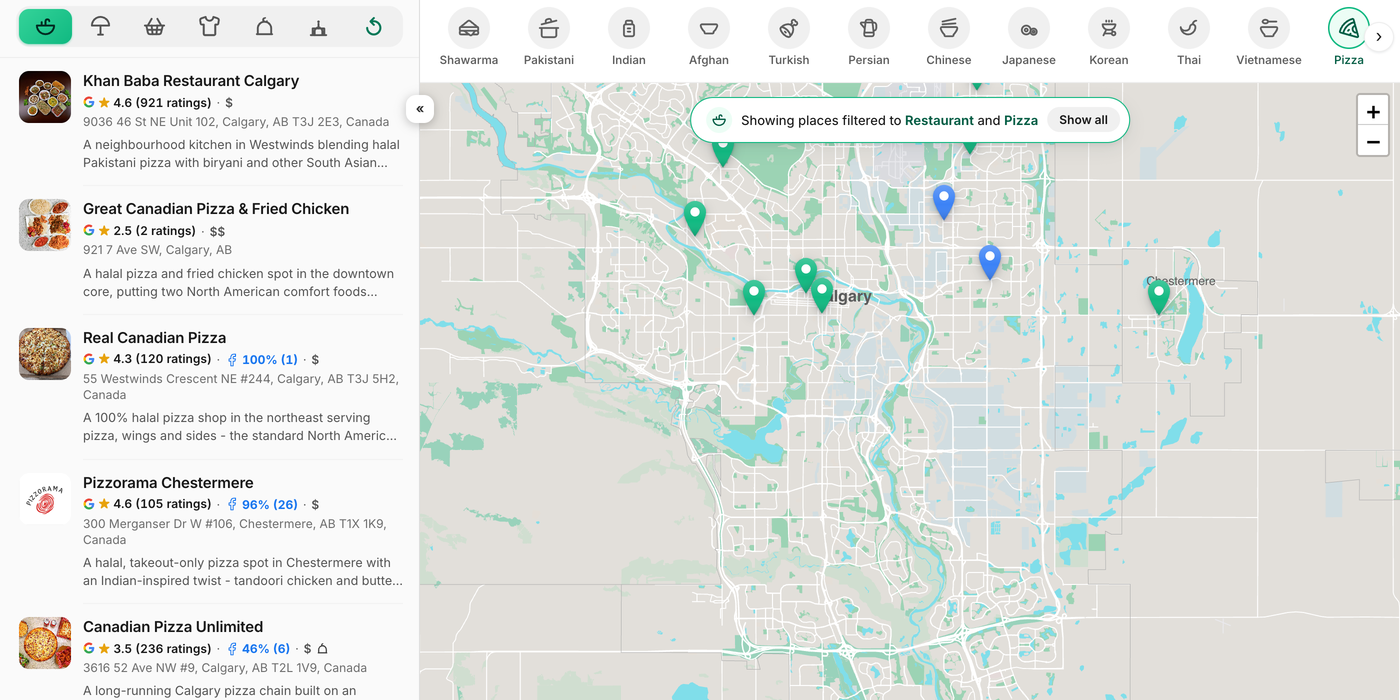The image size is (1400, 700).
Task: Click the 4.6 (105 ratings) Google rating
Action: [x=147, y=504]
